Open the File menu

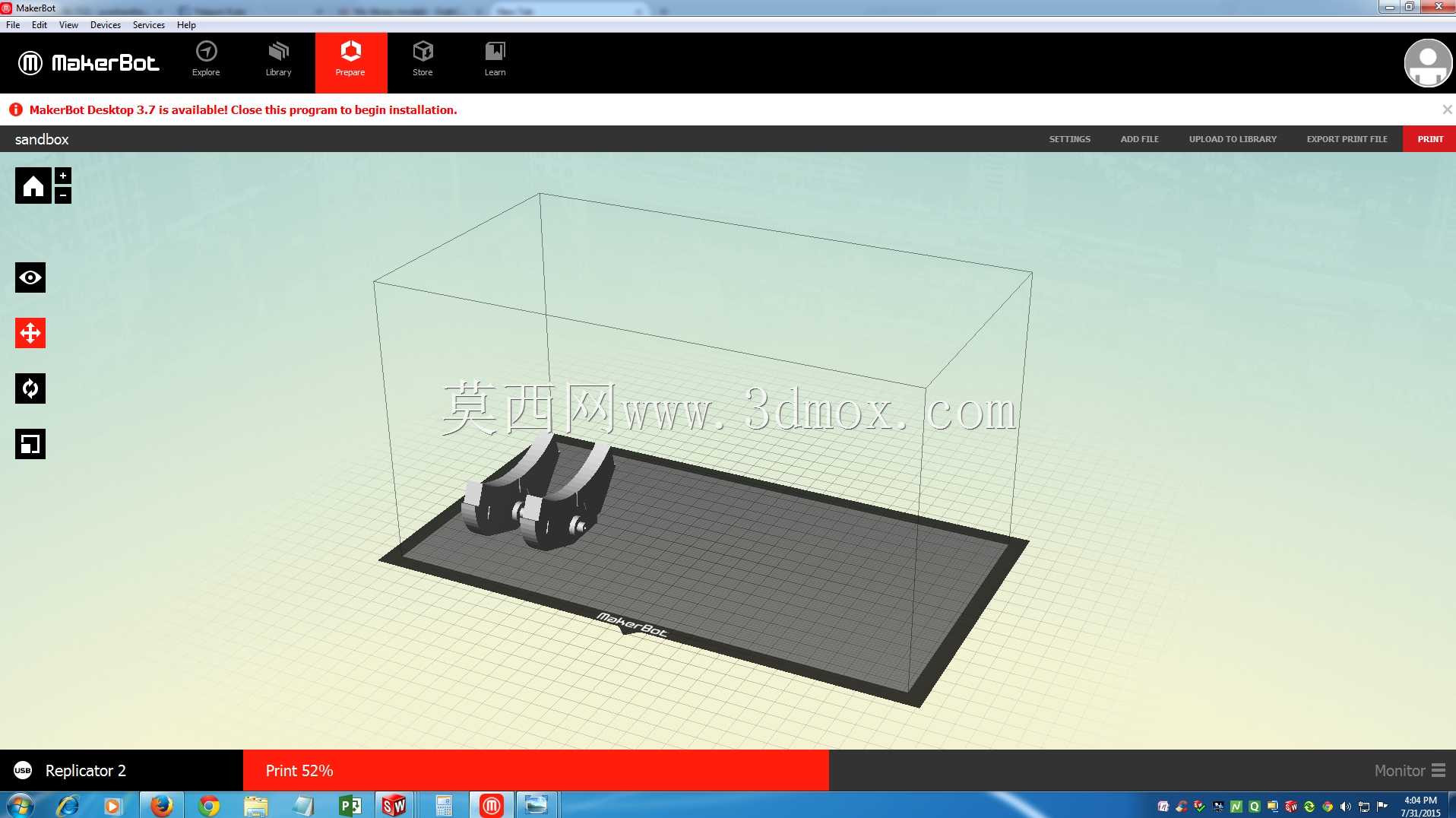click(13, 25)
